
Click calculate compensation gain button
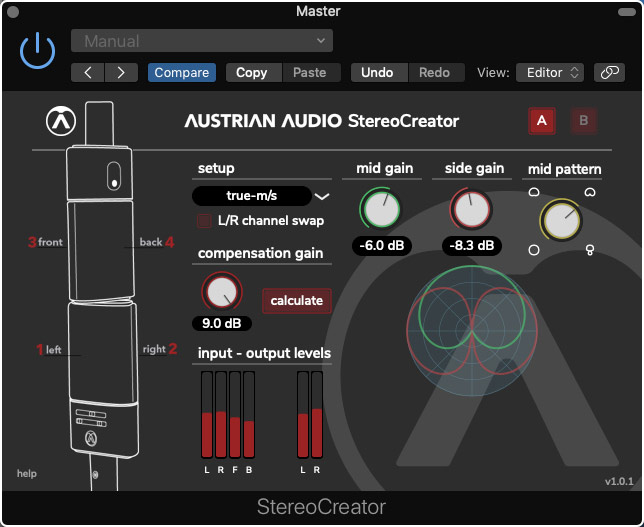[297, 301]
